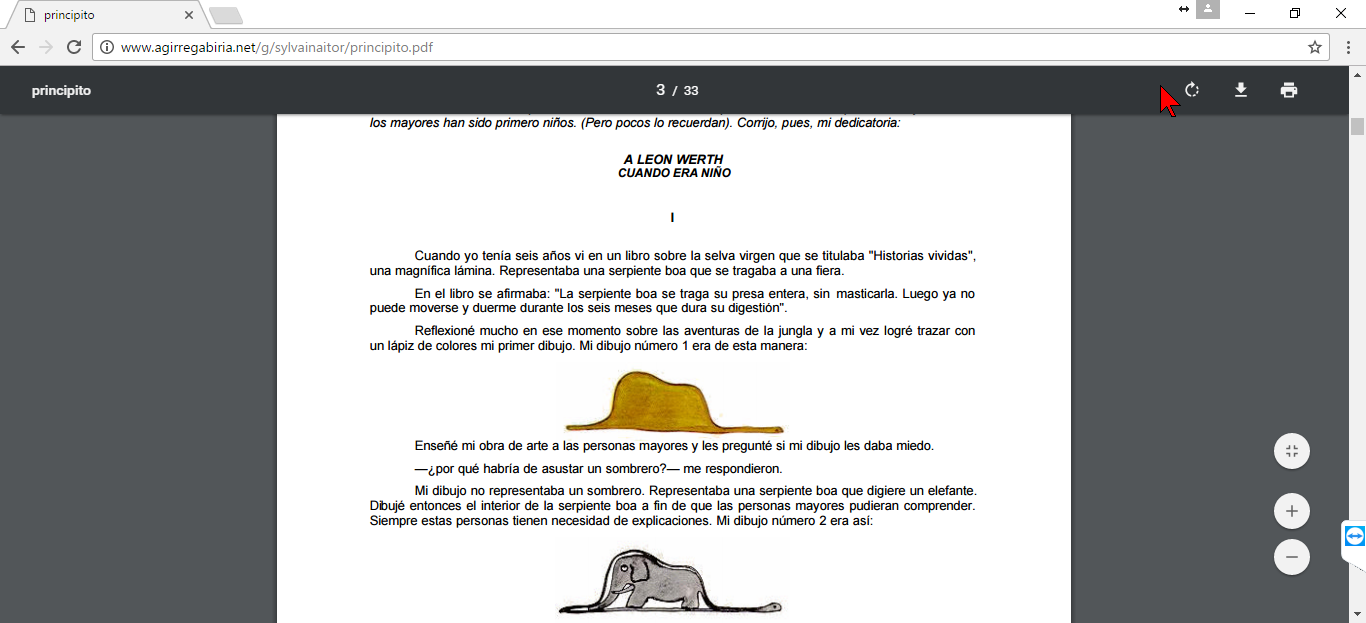1366x623 pixels.
Task: Click the sentence starting '—¿por qué habría de asustar'
Action: tap(598, 469)
